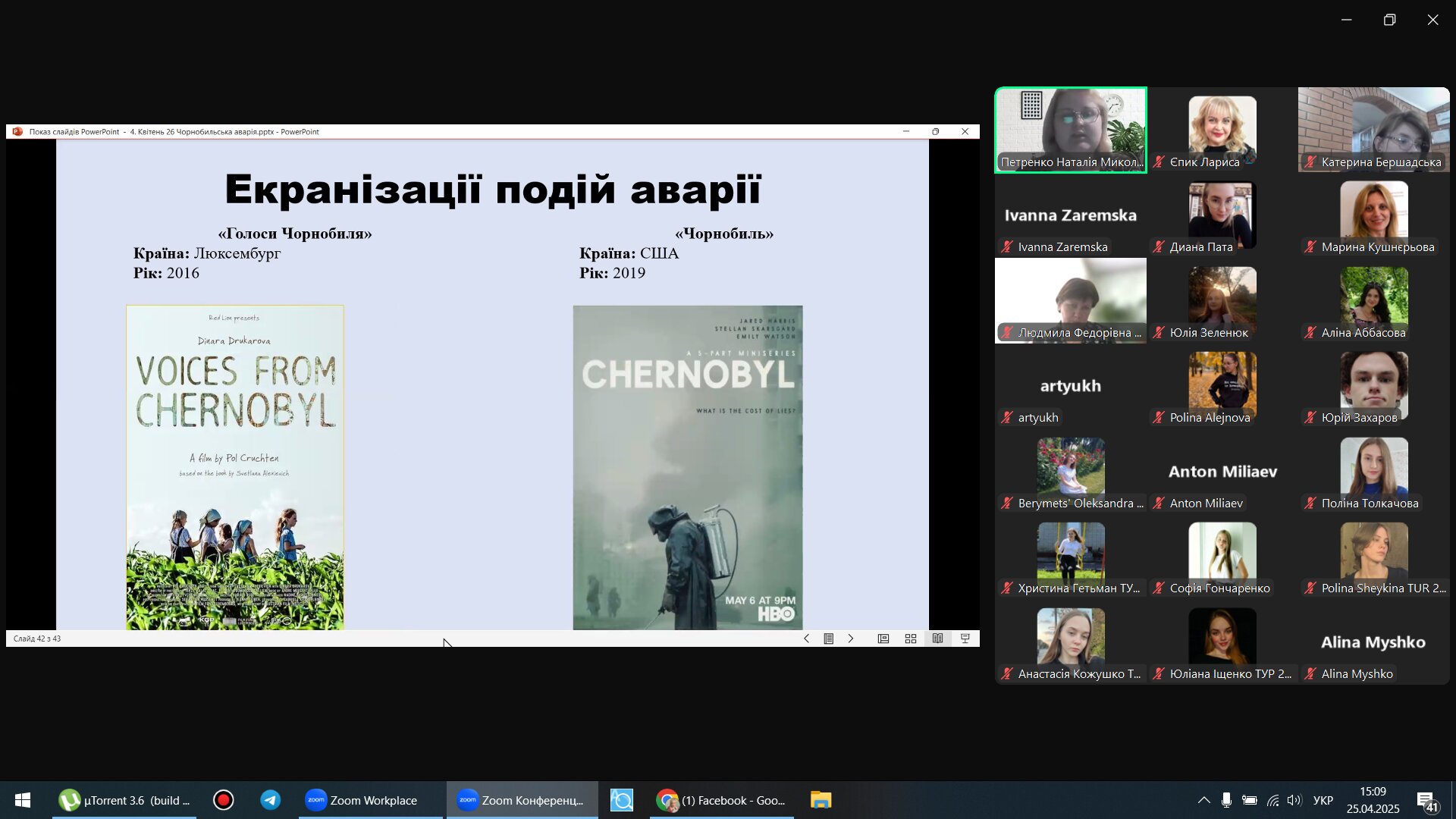Open File Explorer from taskbar
Viewport: 1456px width, 819px height.
tap(821, 800)
